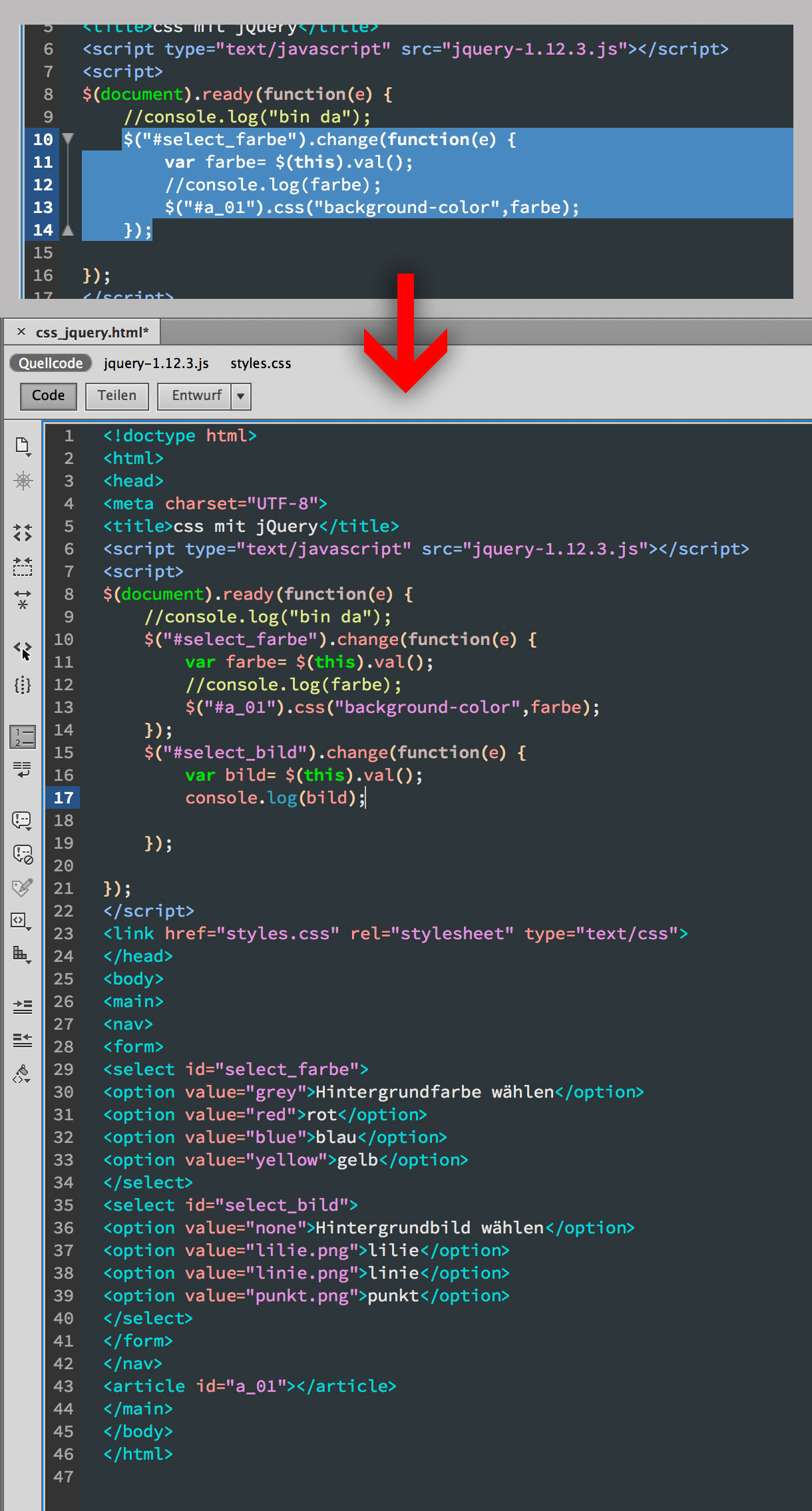
Task: Toggle word wrap in code view
Action: [x=23, y=770]
